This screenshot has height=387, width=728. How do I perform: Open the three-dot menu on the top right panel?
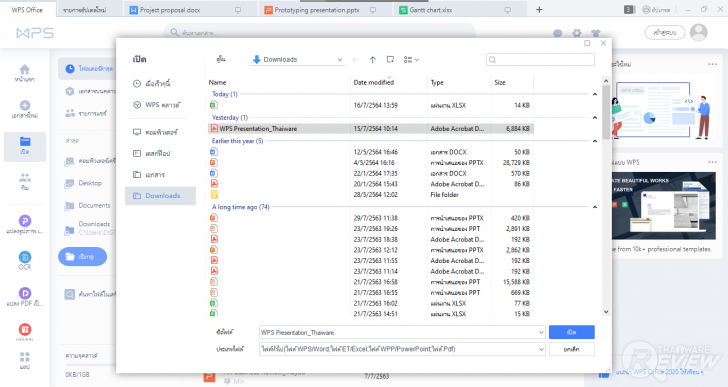713,64
